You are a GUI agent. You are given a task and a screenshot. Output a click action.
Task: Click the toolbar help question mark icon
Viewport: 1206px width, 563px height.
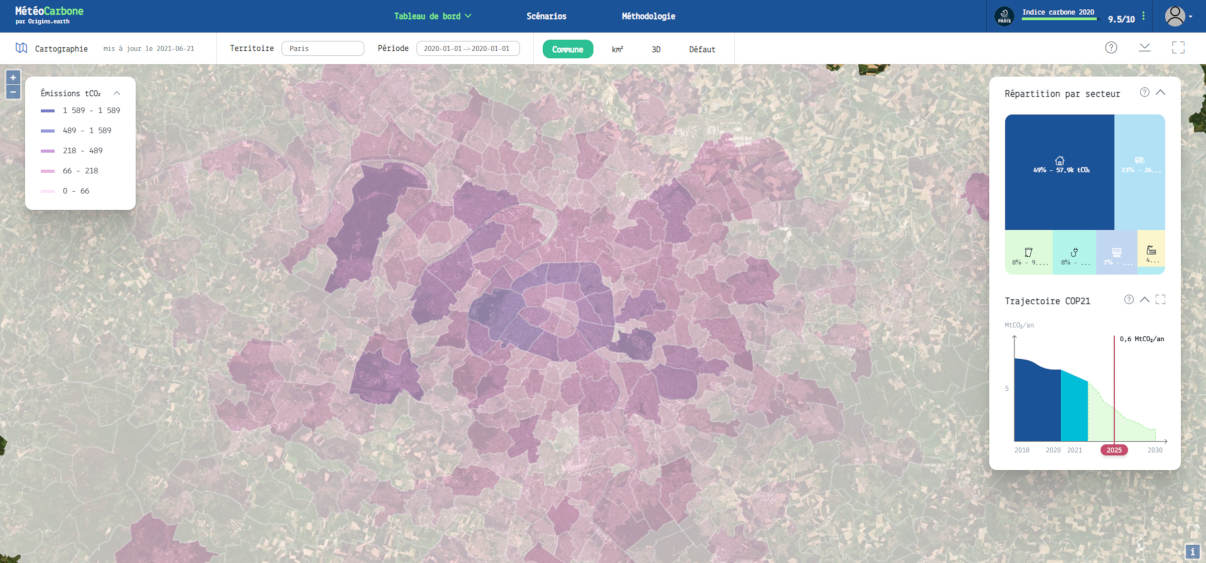click(x=1111, y=48)
